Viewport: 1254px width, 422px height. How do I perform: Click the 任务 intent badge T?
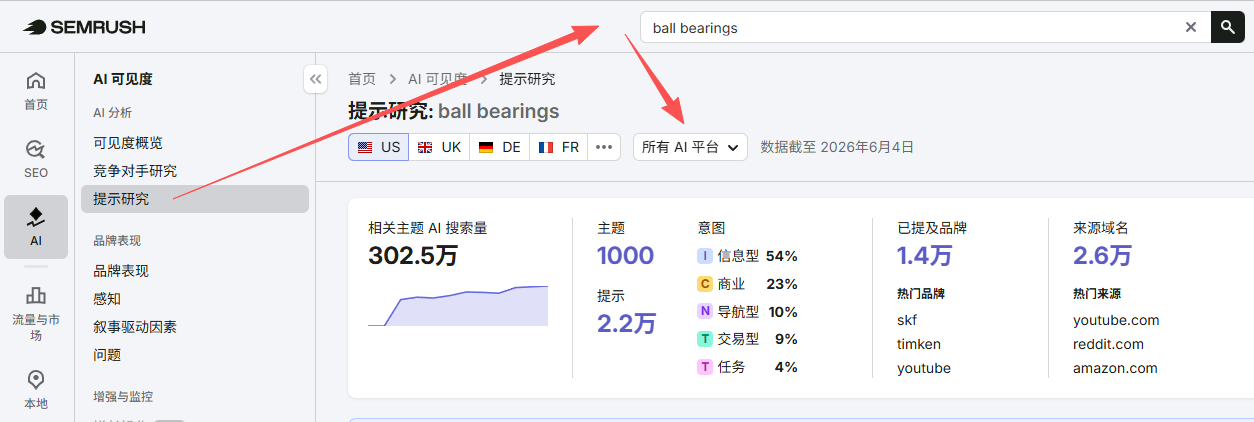click(705, 367)
